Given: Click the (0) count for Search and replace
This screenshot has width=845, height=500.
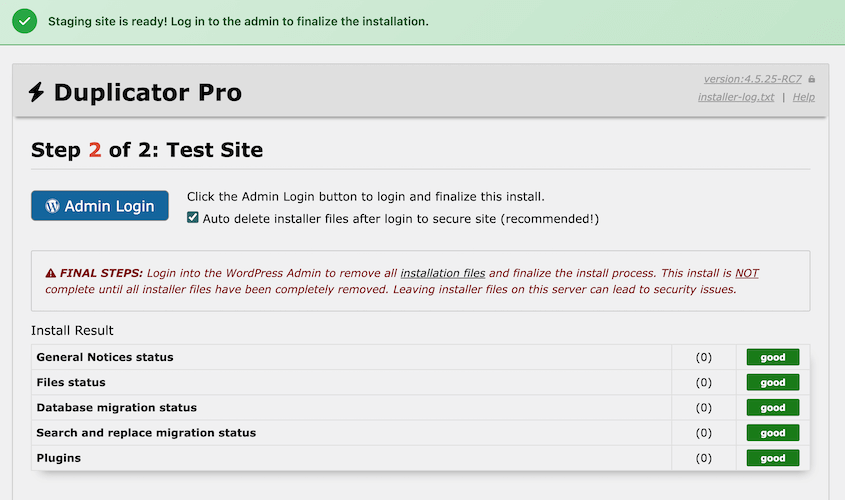Looking at the screenshot, I should tap(703, 433).
